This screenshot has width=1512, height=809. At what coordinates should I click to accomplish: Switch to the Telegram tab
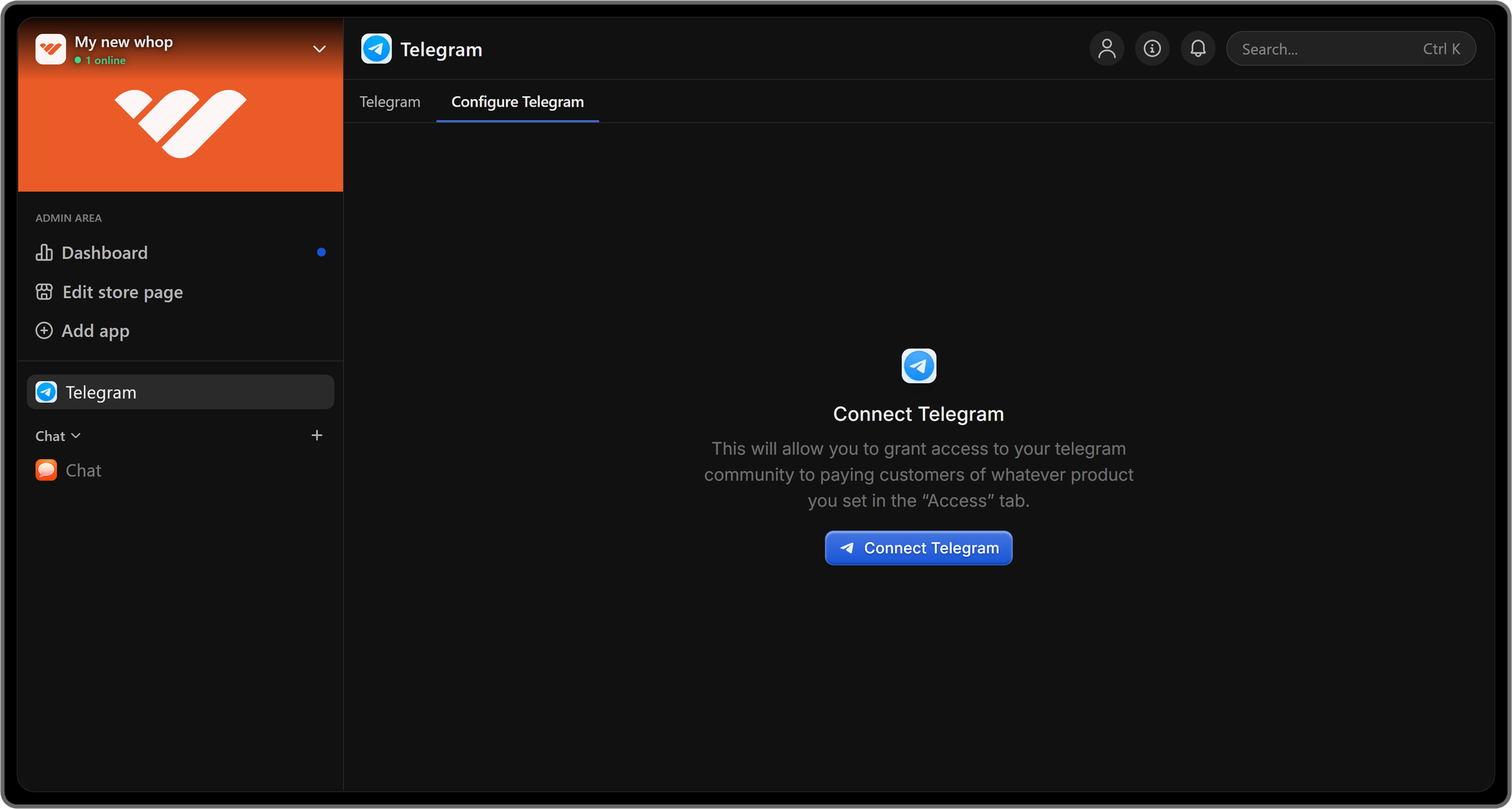[389, 102]
